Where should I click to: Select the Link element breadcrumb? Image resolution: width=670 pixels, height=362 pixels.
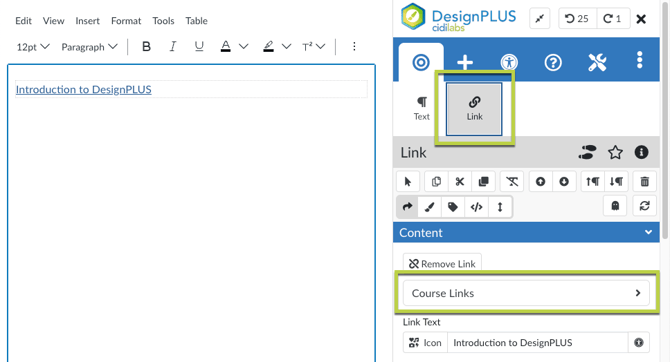pos(474,109)
